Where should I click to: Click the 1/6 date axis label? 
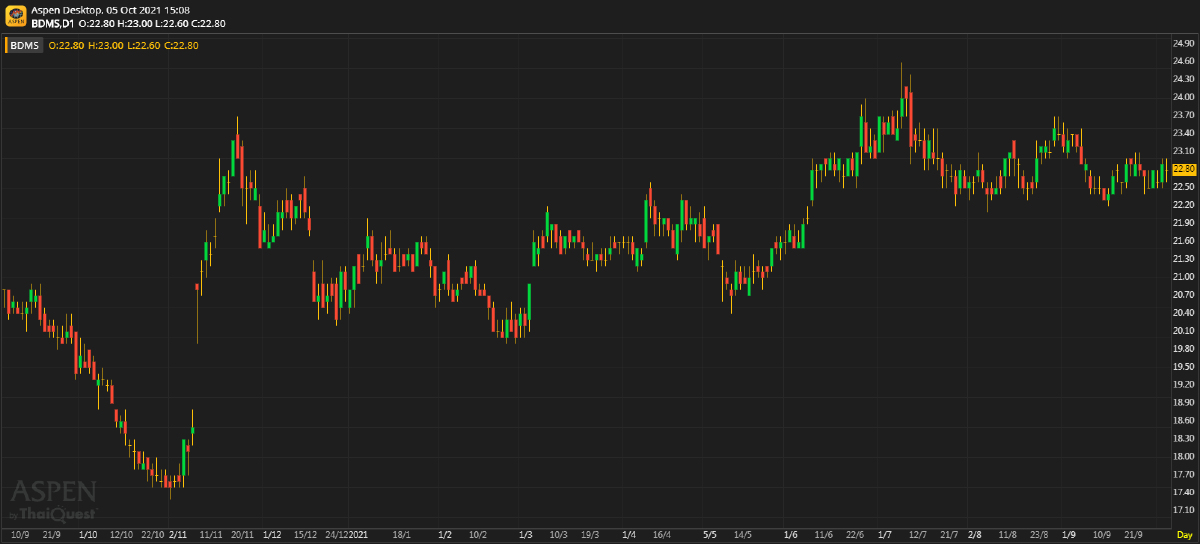click(790, 535)
